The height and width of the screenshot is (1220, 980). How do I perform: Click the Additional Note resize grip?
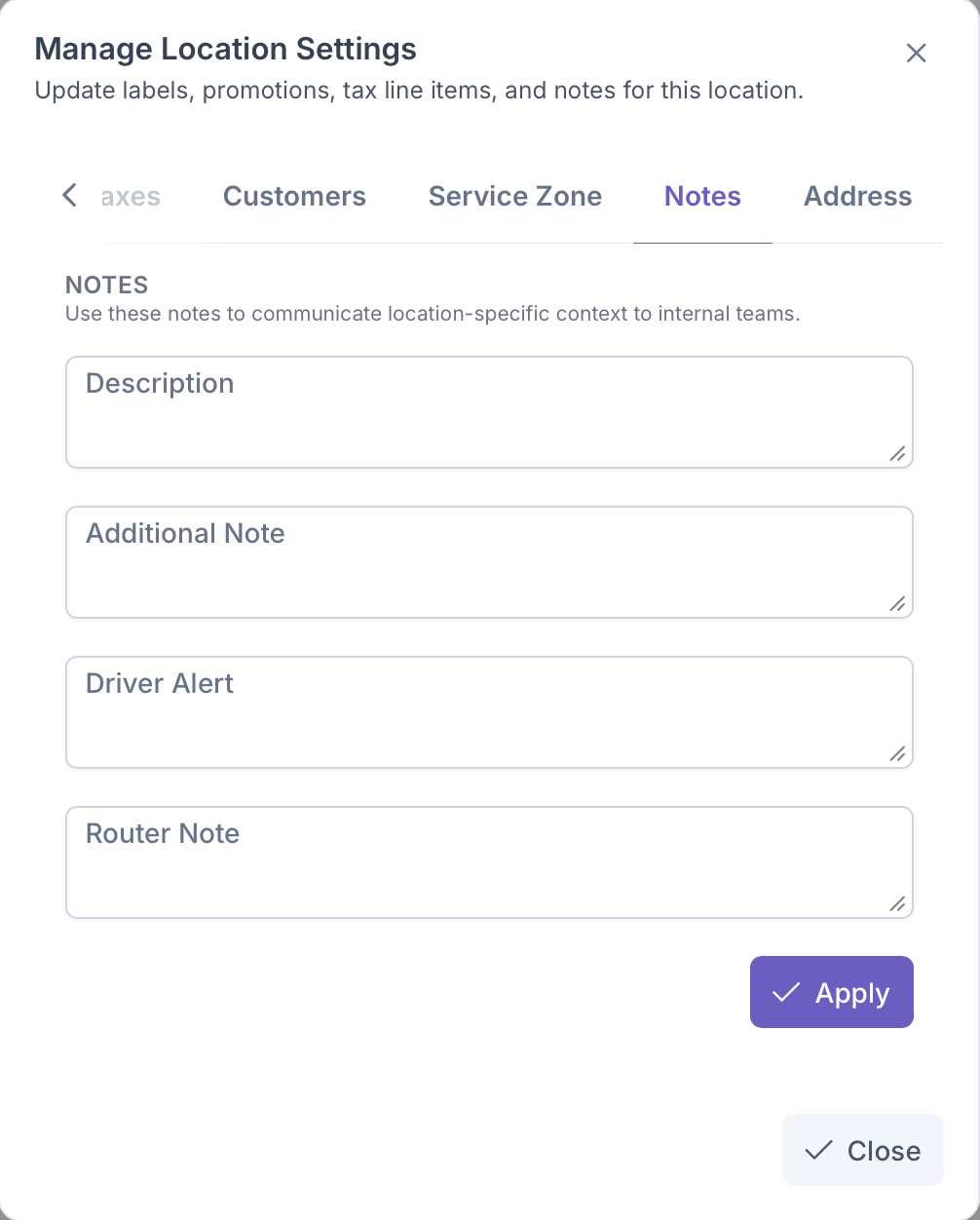coord(897,603)
